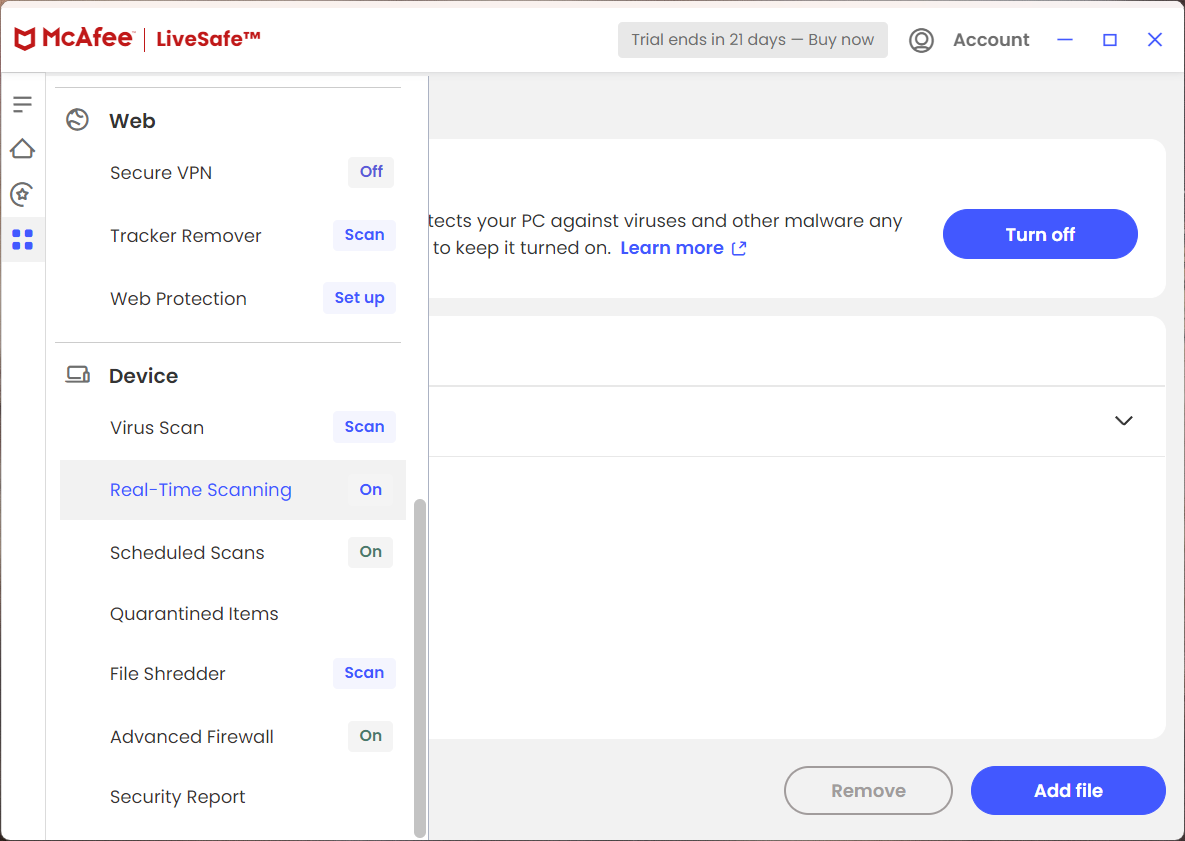Click the Device section heading
The image size is (1185, 841).
144,376
